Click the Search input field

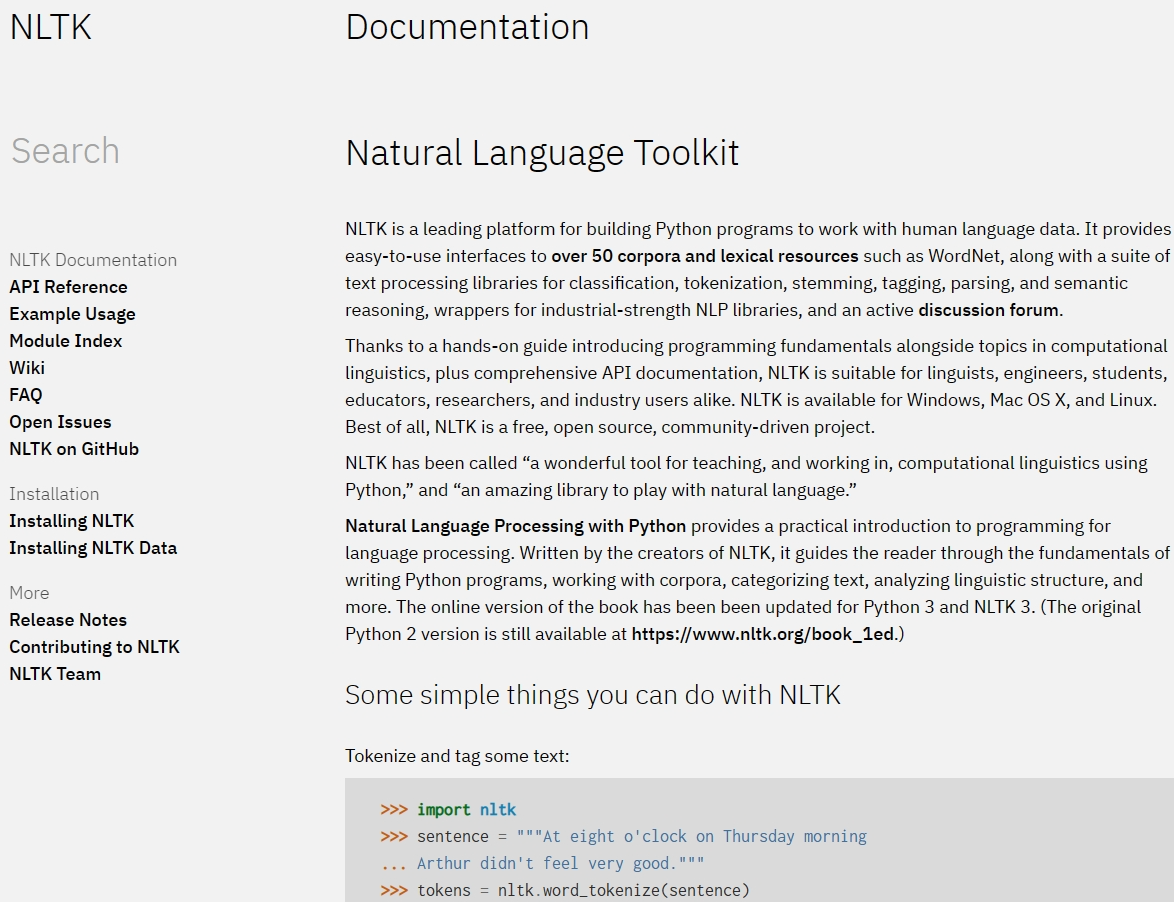[x=65, y=151]
